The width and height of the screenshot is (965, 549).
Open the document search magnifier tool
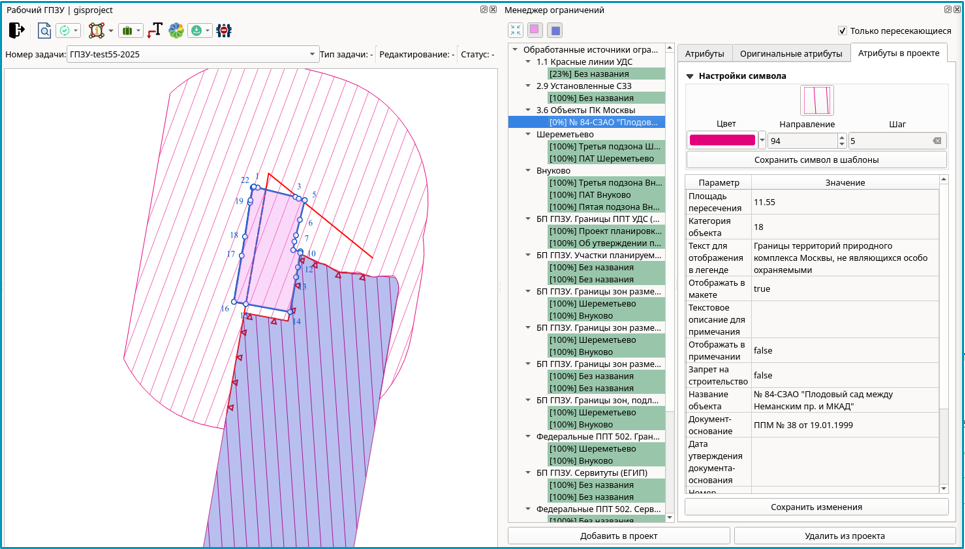[x=44, y=30]
